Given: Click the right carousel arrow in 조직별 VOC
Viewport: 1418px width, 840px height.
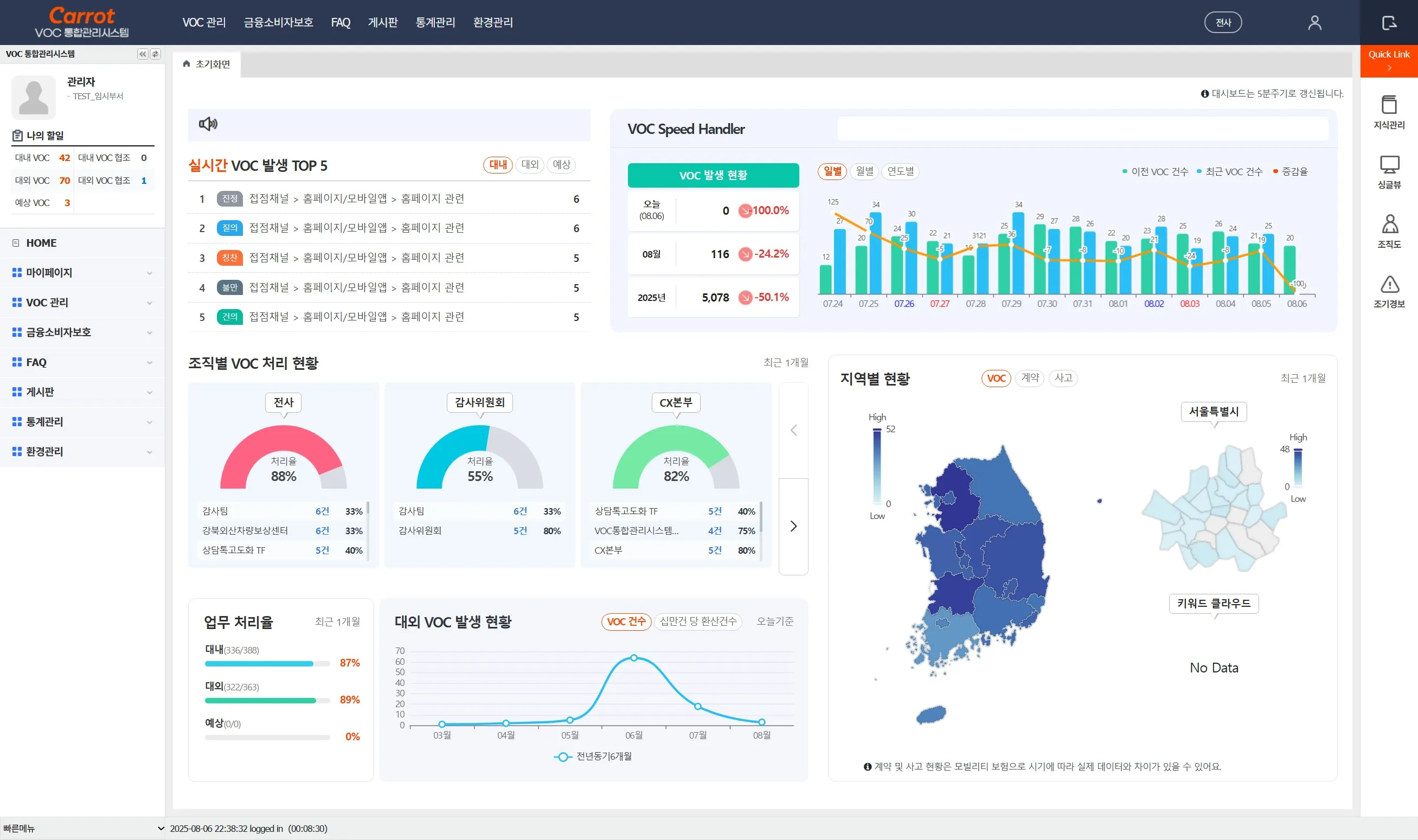Looking at the screenshot, I should (793, 526).
